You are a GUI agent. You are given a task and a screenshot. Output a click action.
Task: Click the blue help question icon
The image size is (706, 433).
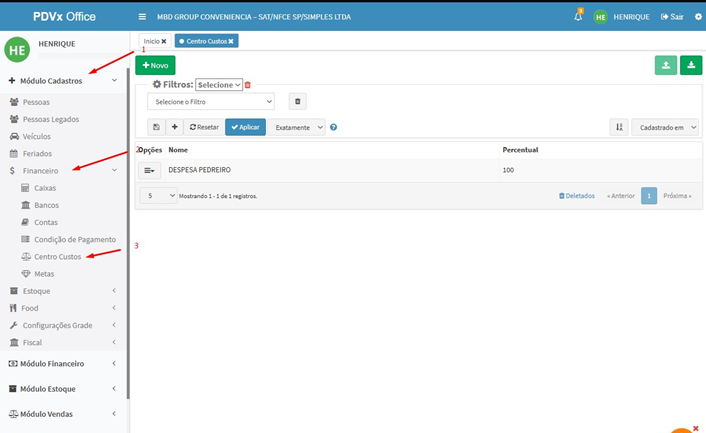point(333,127)
